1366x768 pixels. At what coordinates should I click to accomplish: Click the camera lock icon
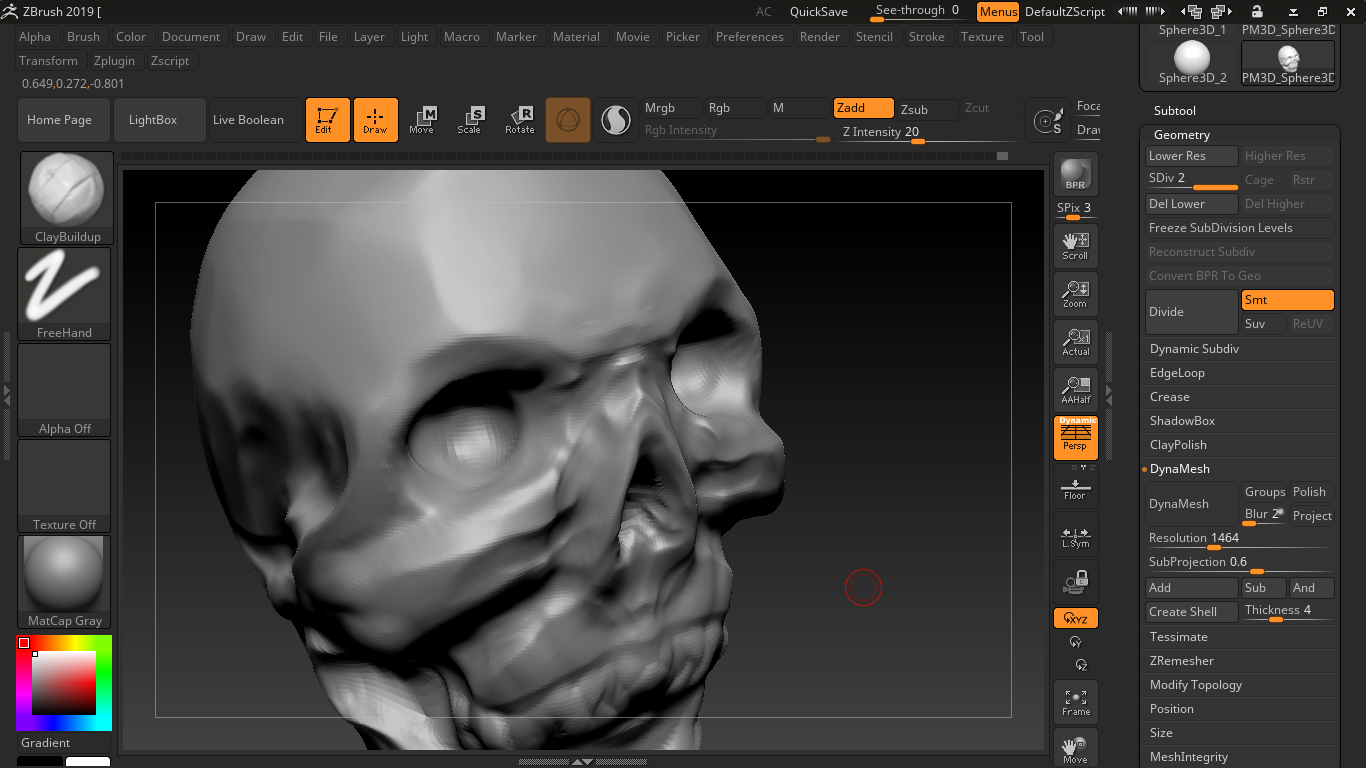click(1076, 581)
